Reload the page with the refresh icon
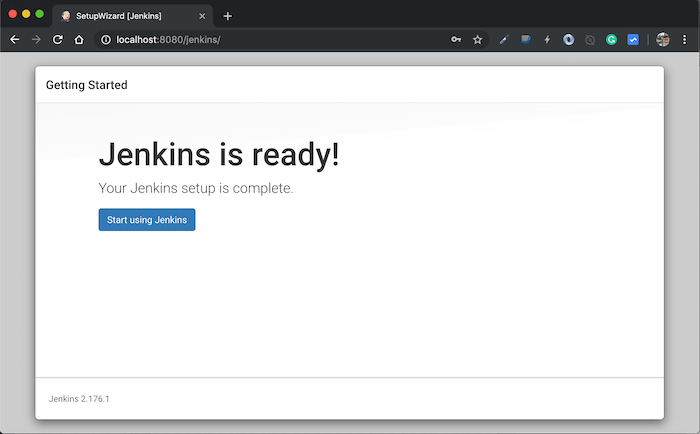700x434 pixels. point(58,40)
